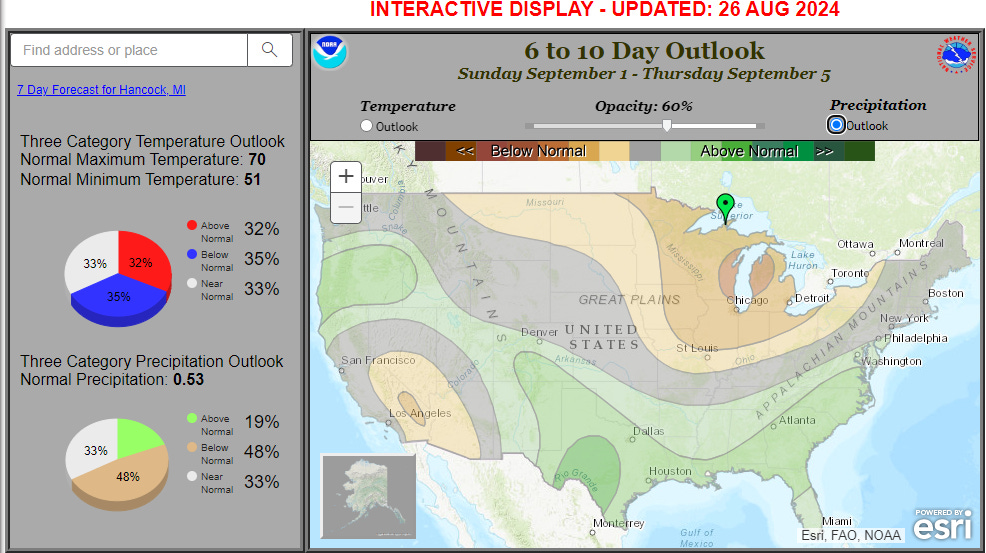Click the Washington label on the map
The width and height of the screenshot is (986, 553).
891,360
